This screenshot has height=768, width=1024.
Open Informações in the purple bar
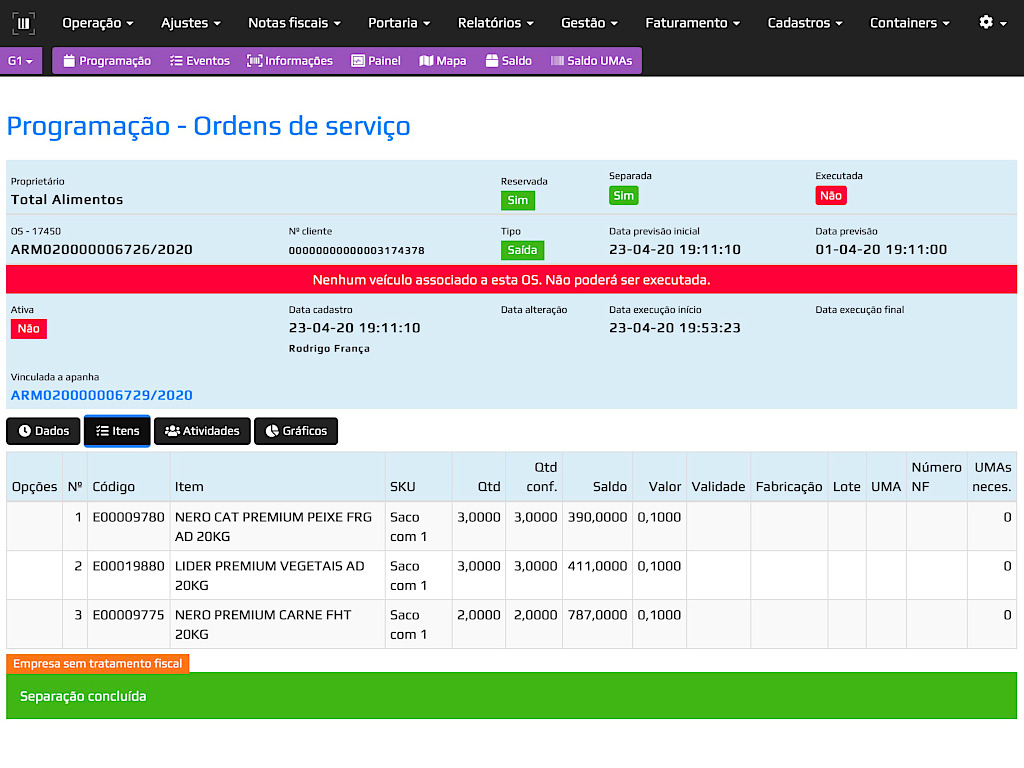pos(290,61)
